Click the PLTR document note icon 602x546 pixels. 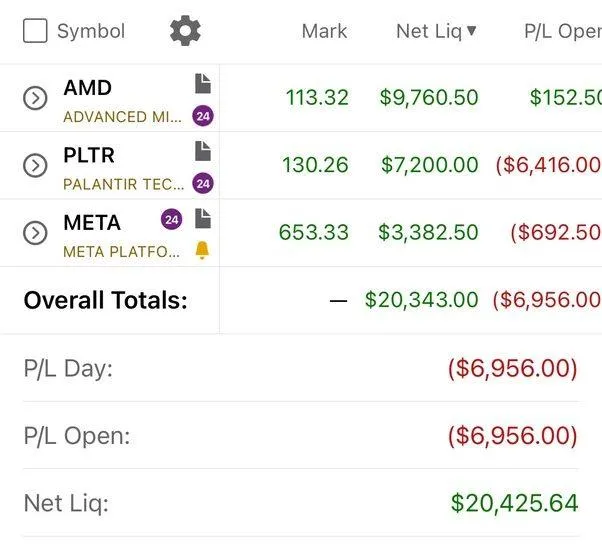(203, 151)
